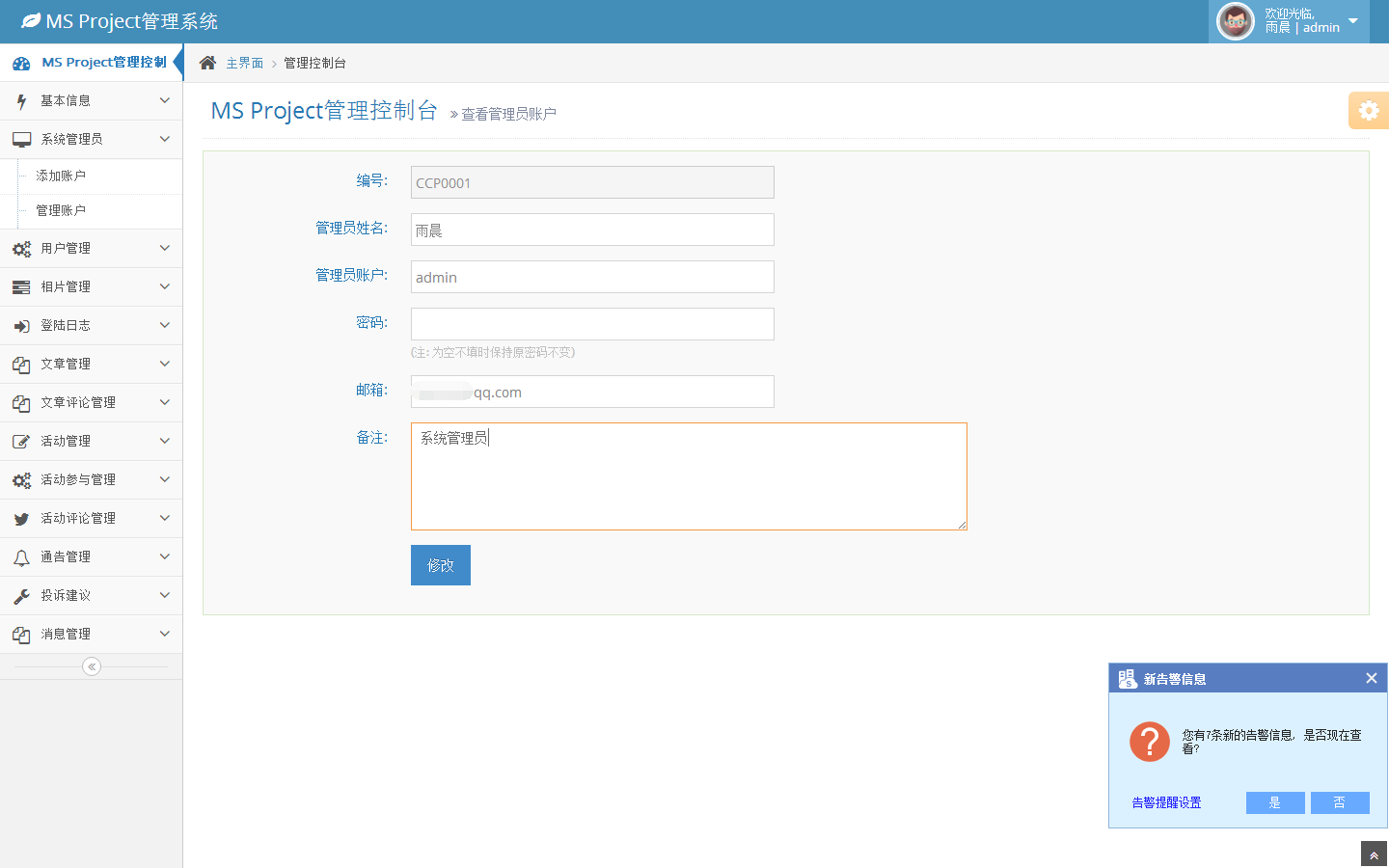Image resolution: width=1389 pixels, height=868 pixels.
Task: Click 是 in the alert popup
Action: pos(1274,802)
